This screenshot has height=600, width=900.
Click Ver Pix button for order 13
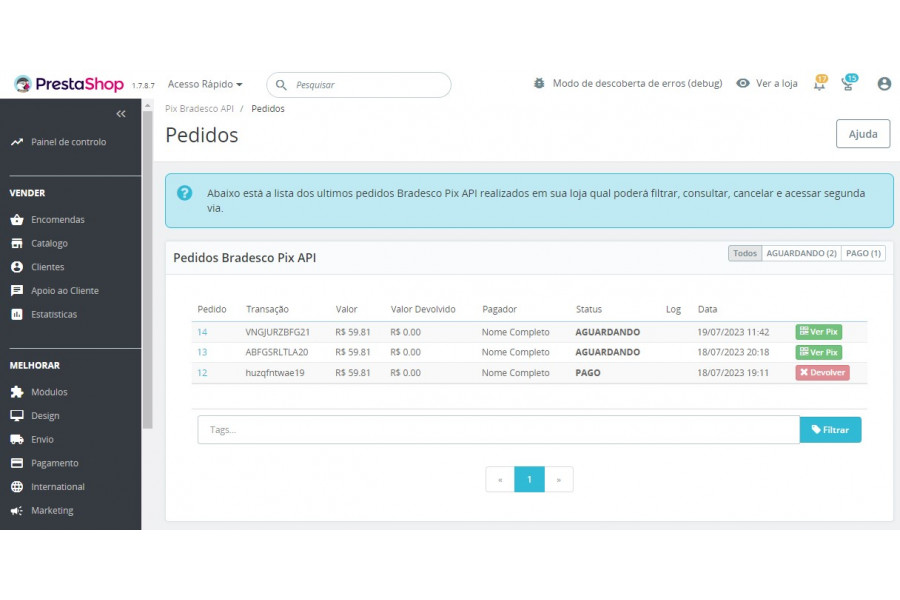[818, 352]
